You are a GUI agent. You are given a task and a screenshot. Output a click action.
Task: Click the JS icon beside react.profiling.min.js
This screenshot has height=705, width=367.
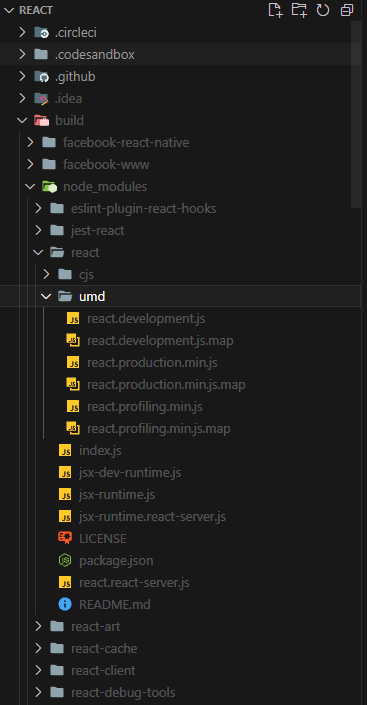click(x=73, y=407)
